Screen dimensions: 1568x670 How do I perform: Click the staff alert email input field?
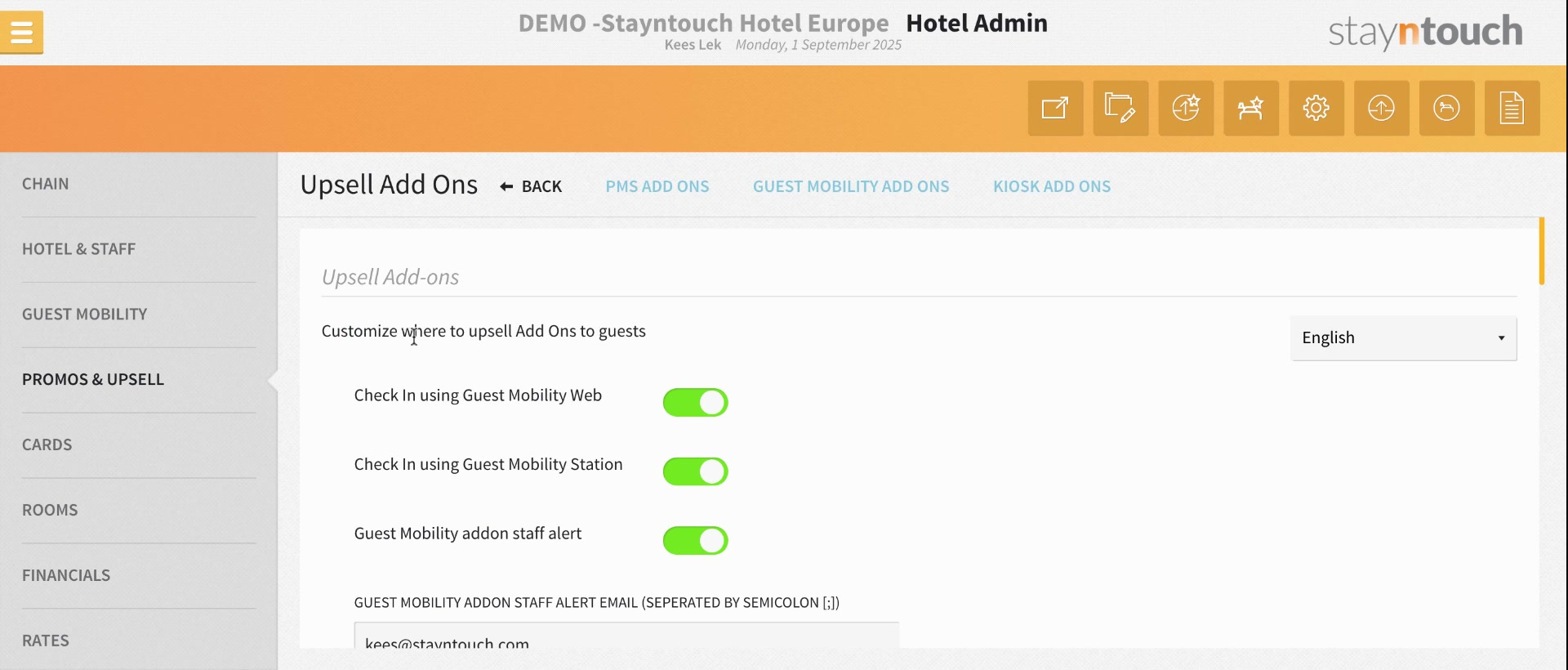point(626,636)
